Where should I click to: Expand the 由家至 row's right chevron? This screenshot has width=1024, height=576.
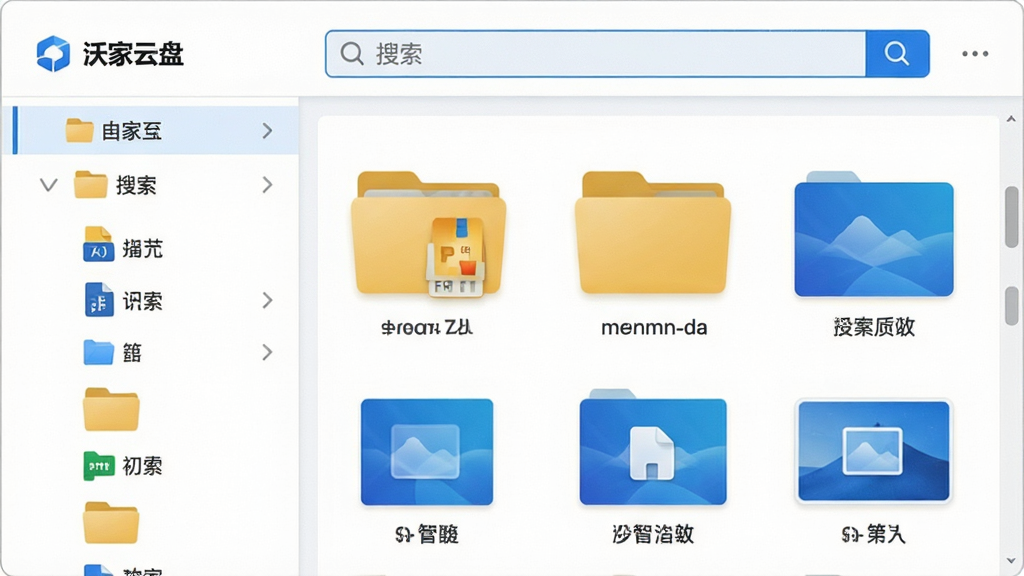[267, 131]
